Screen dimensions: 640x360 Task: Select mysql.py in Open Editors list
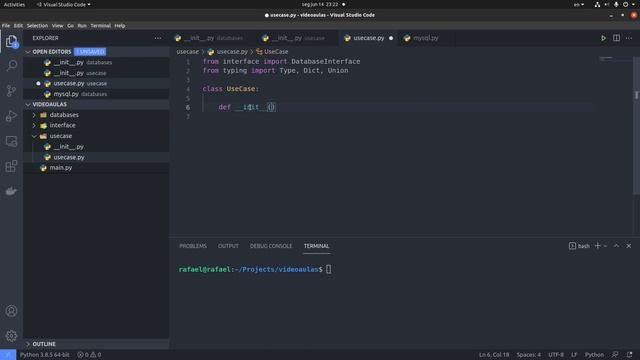(66, 94)
